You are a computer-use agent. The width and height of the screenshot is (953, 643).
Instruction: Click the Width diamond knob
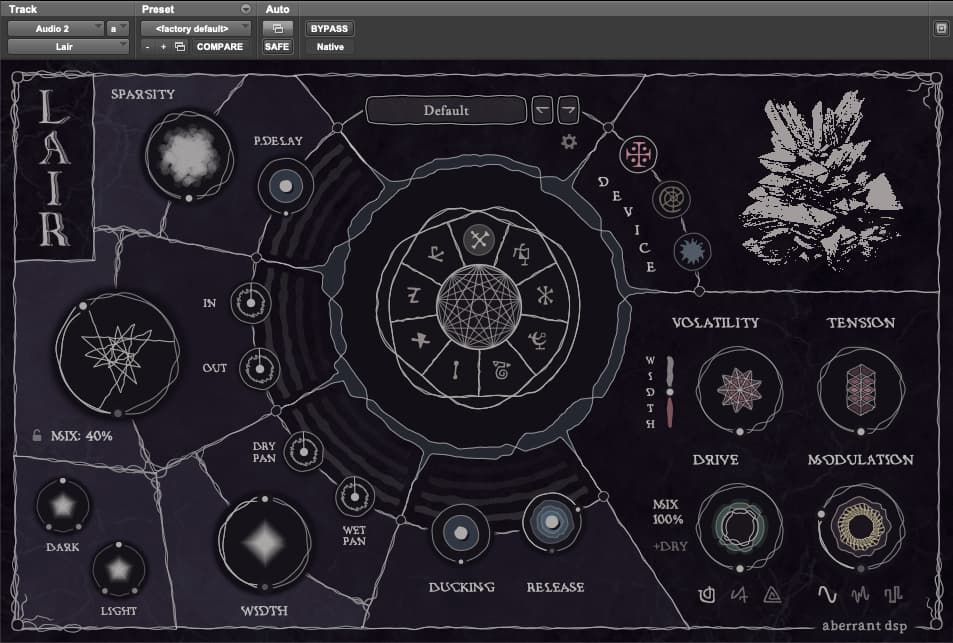264,543
